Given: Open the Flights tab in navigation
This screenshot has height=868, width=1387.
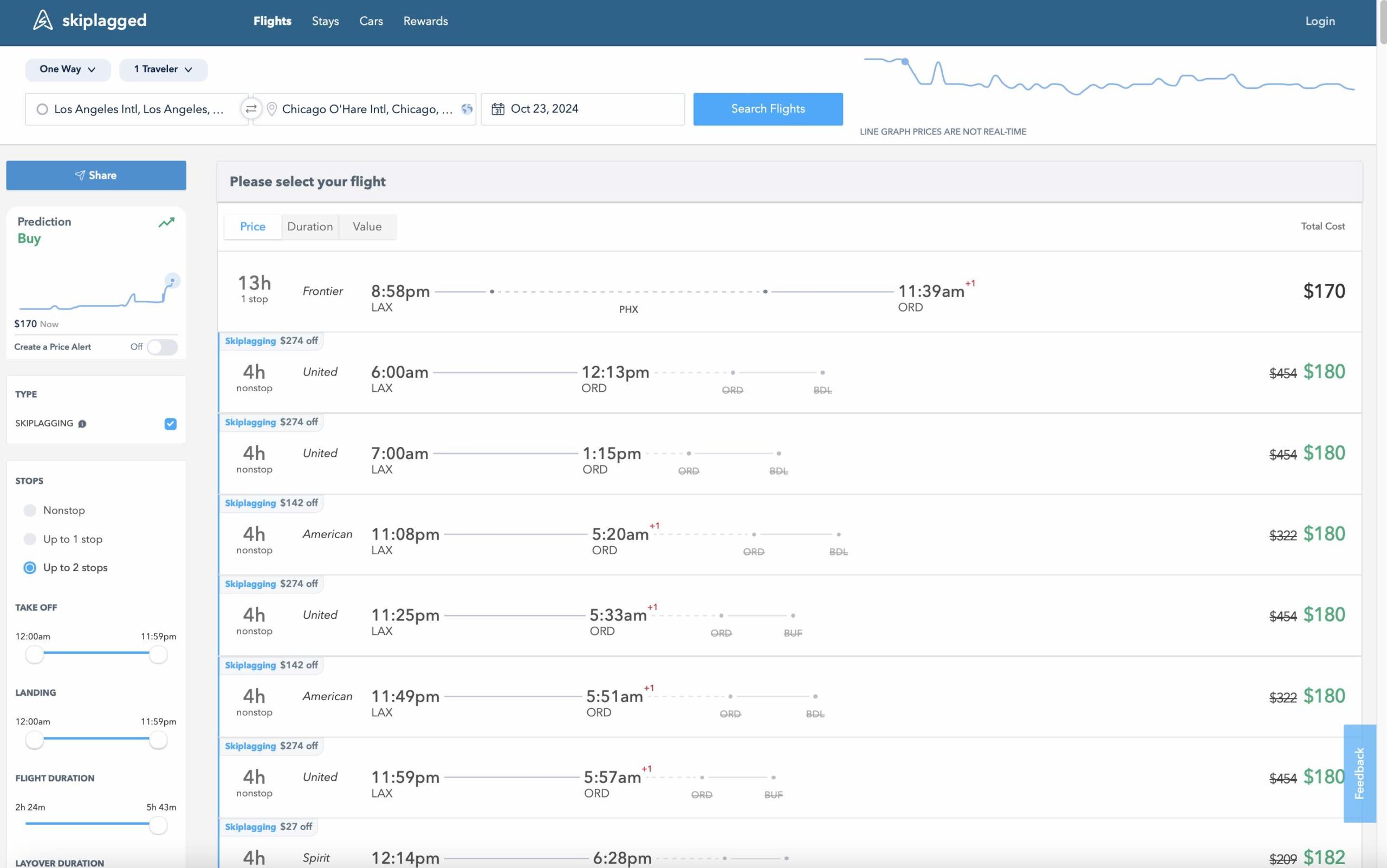Looking at the screenshot, I should pos(272,21).
